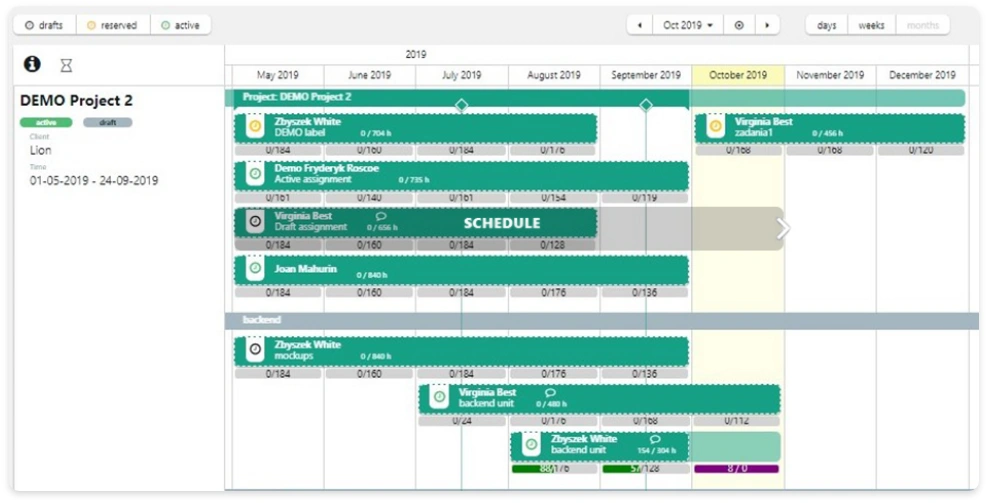Click status icon on Virginia Best Draft assignment
The image size is (988, 503).
coord(255,221)
